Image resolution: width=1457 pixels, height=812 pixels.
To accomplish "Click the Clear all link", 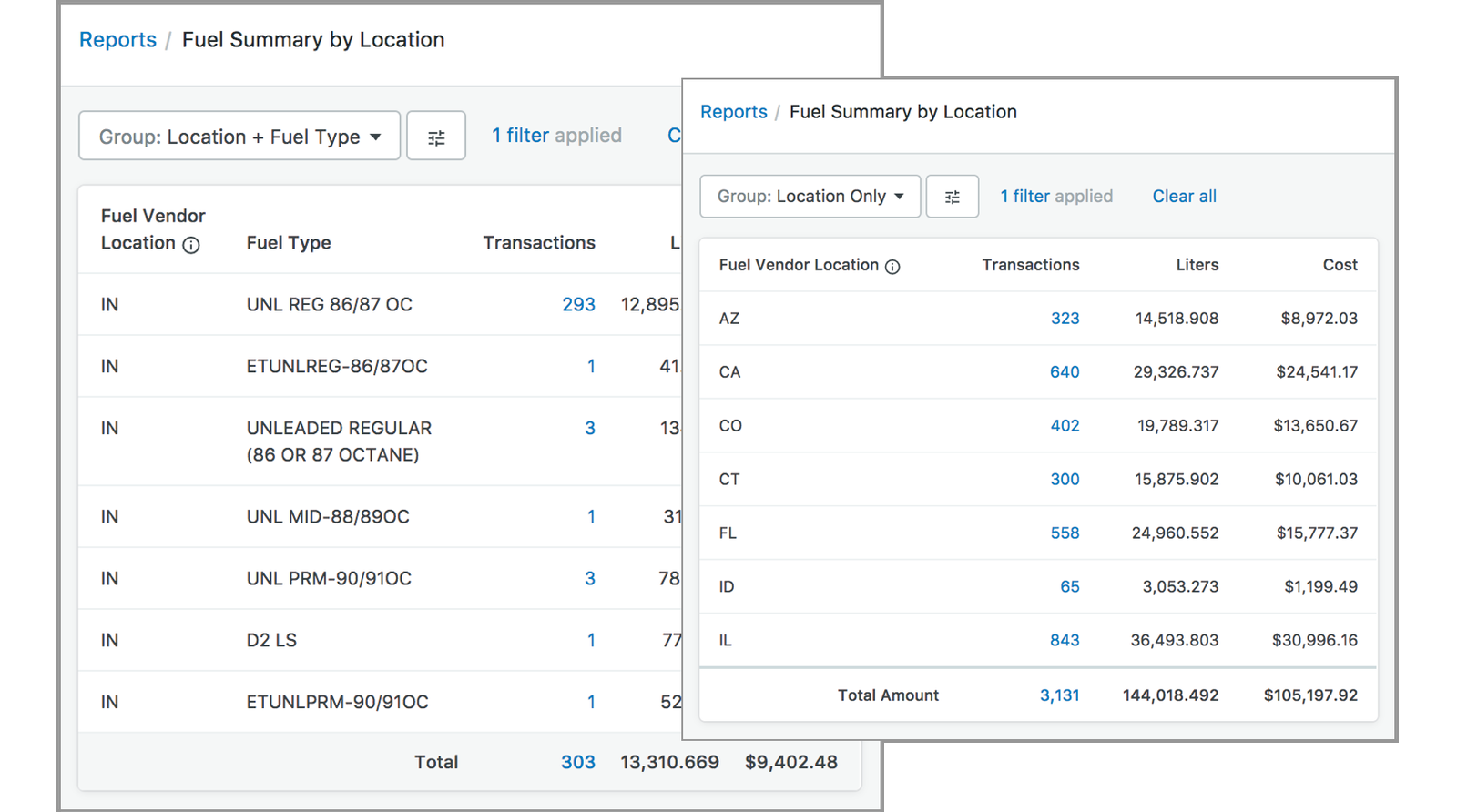I will coord(1184,197).
